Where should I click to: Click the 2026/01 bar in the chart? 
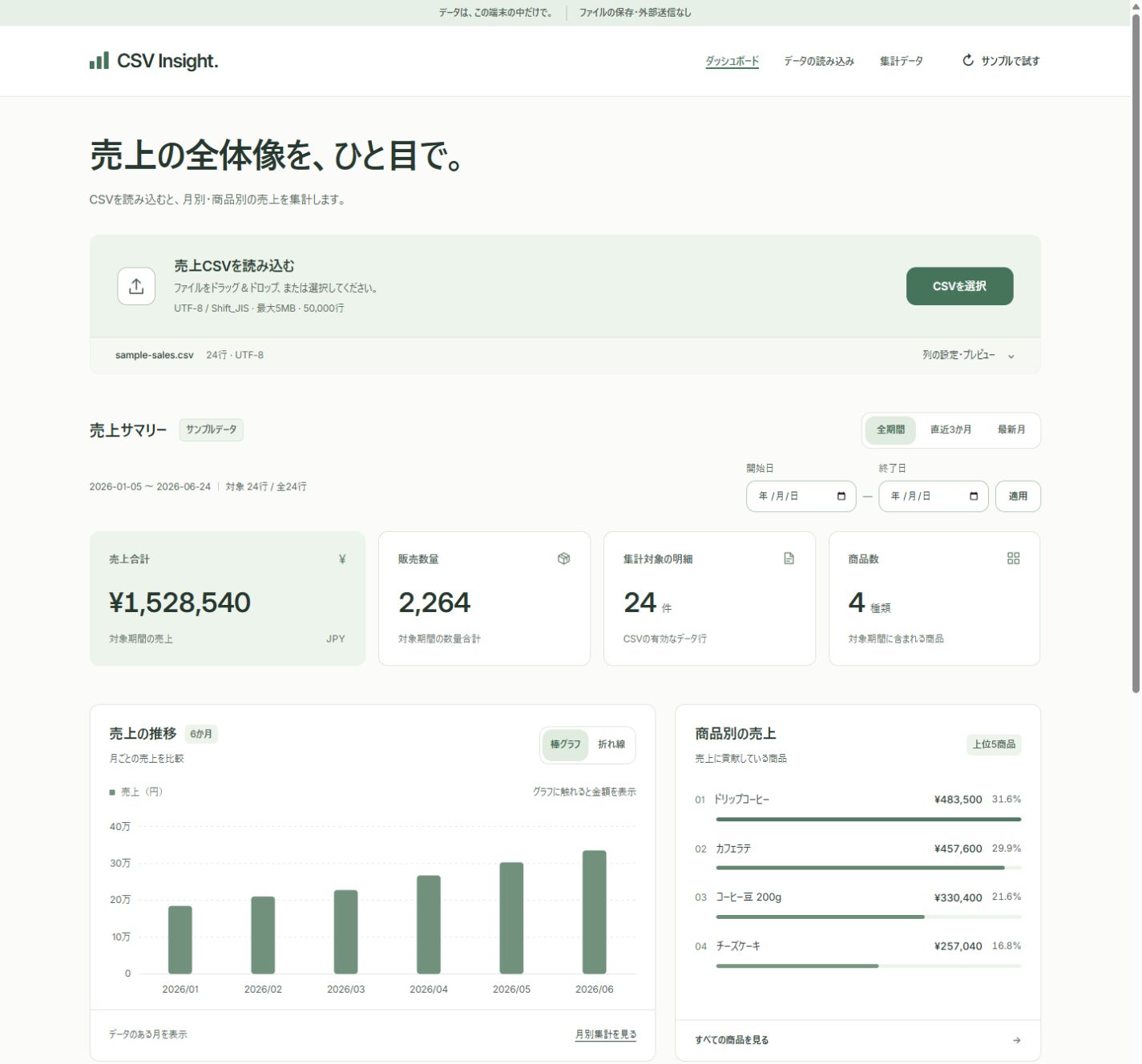[x=180, y=940]
